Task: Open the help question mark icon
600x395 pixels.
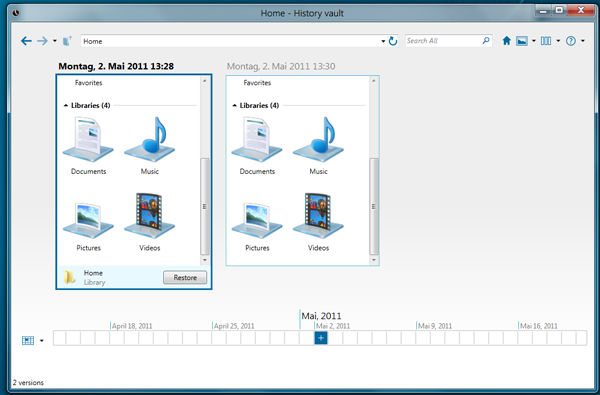Action: [571, 41]
